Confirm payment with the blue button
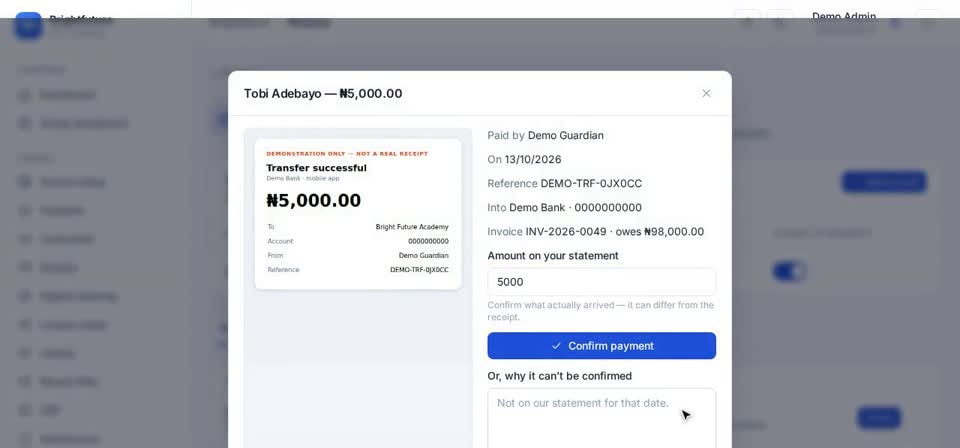This screenshot has width=960, height=448. click(601, 346)
